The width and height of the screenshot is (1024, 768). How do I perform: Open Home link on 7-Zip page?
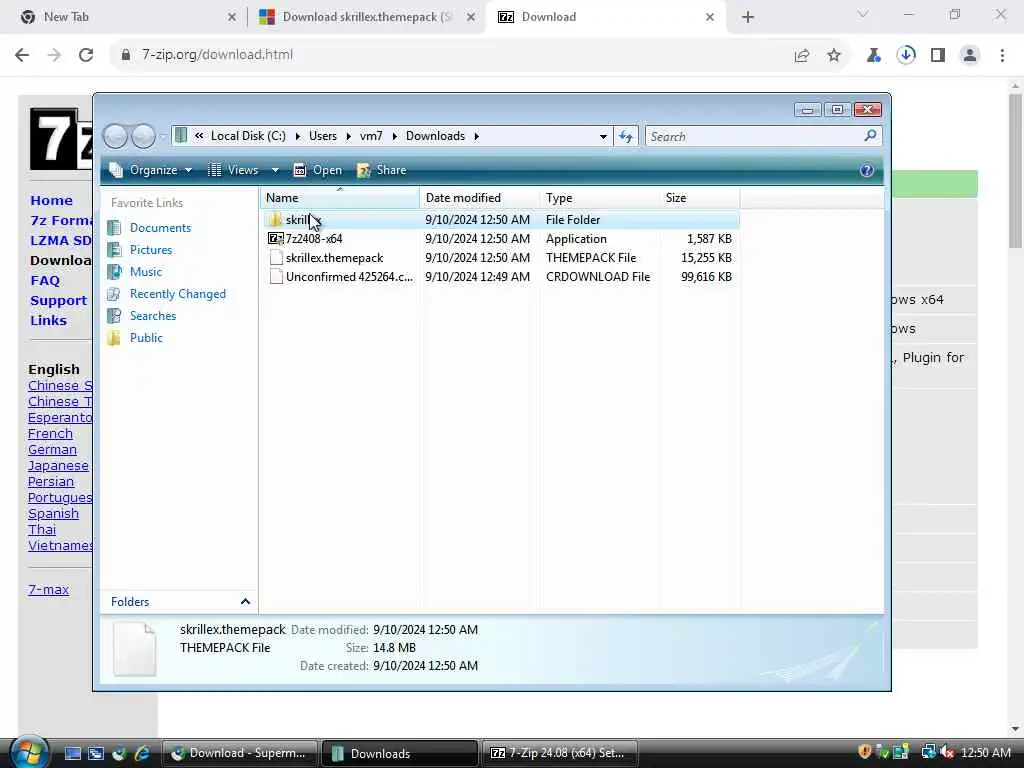pyautogui.click(x=52, y=200)
